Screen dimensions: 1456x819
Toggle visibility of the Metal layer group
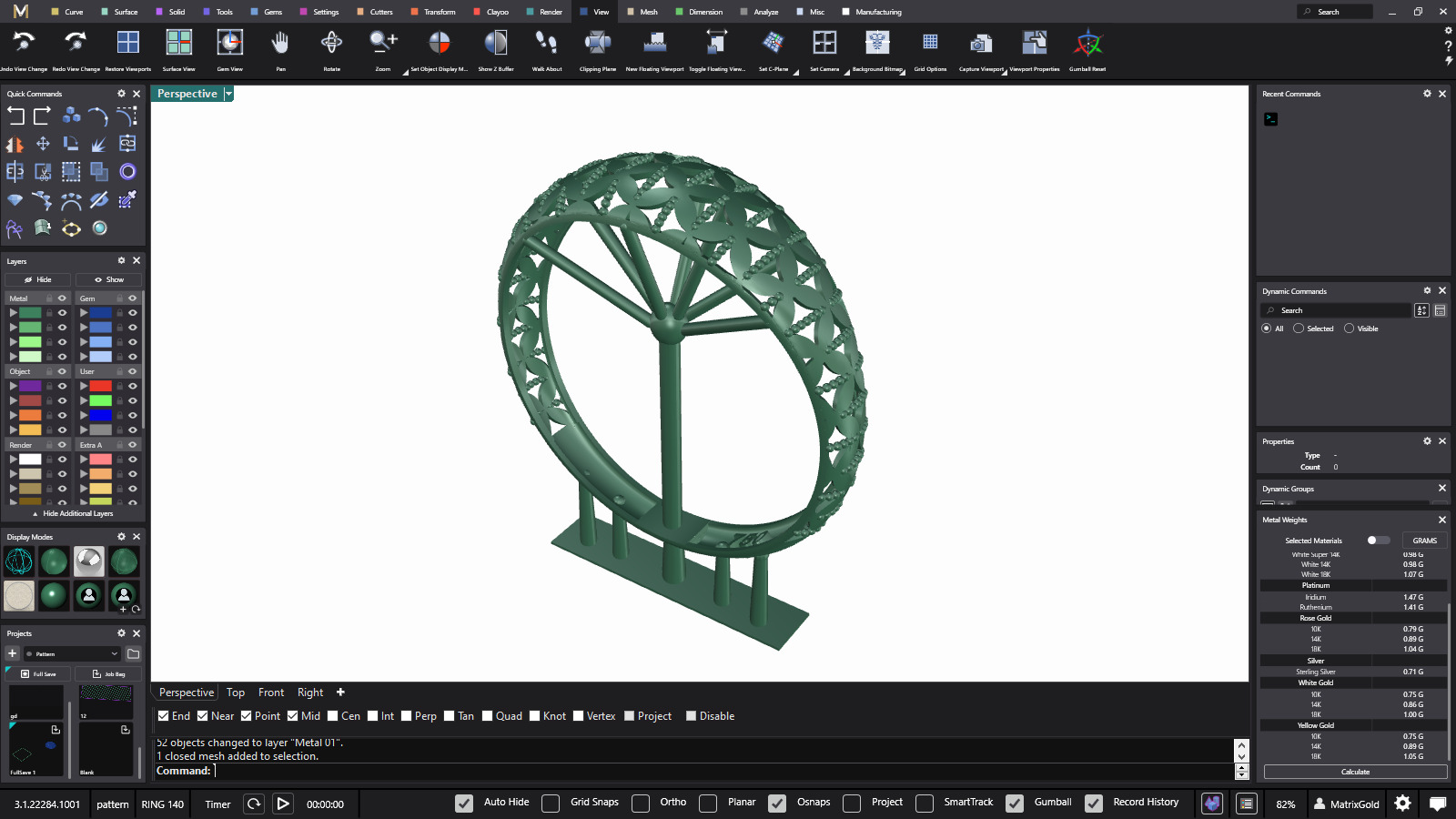(63, 298)
